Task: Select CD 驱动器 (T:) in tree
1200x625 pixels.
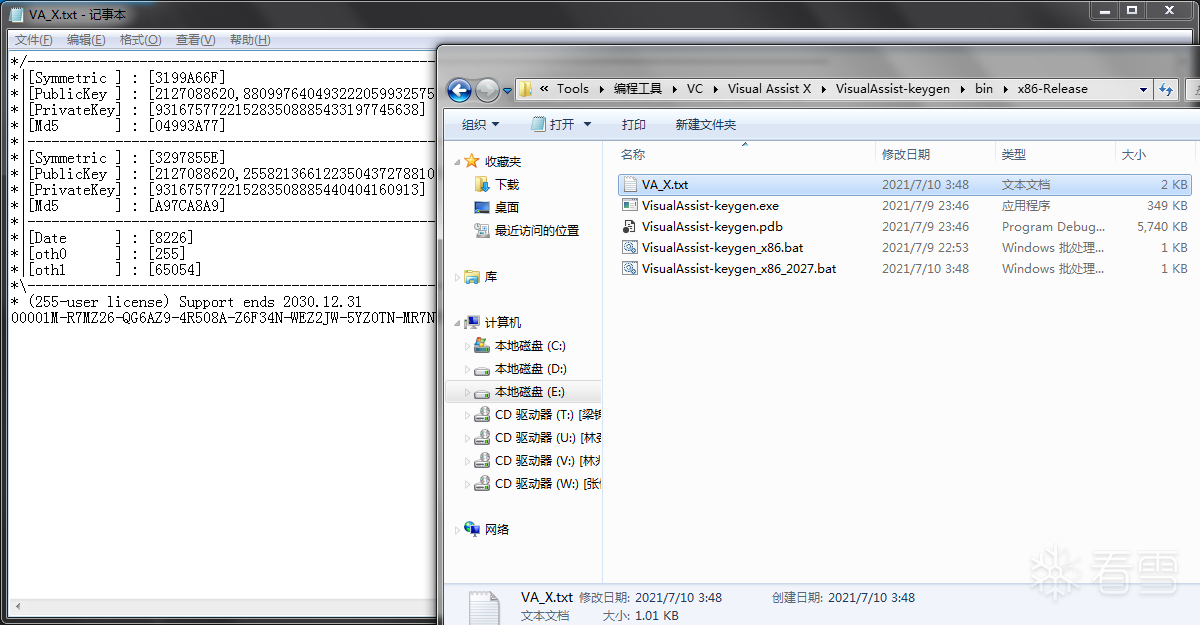Action: point(548,415)
